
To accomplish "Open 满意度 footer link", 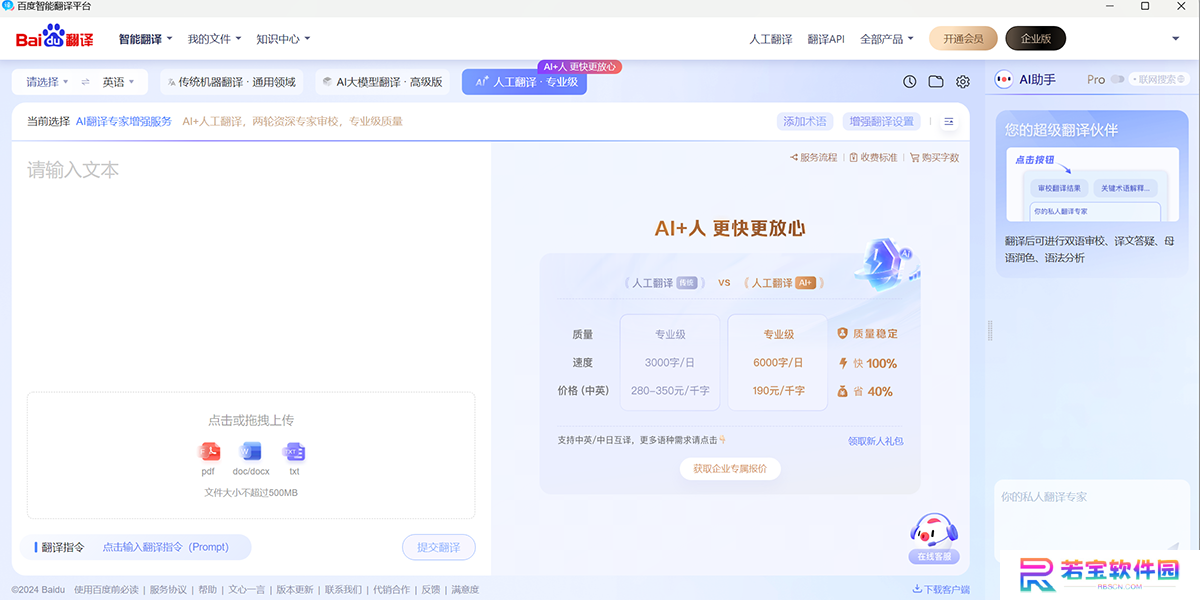I will 465,589.
